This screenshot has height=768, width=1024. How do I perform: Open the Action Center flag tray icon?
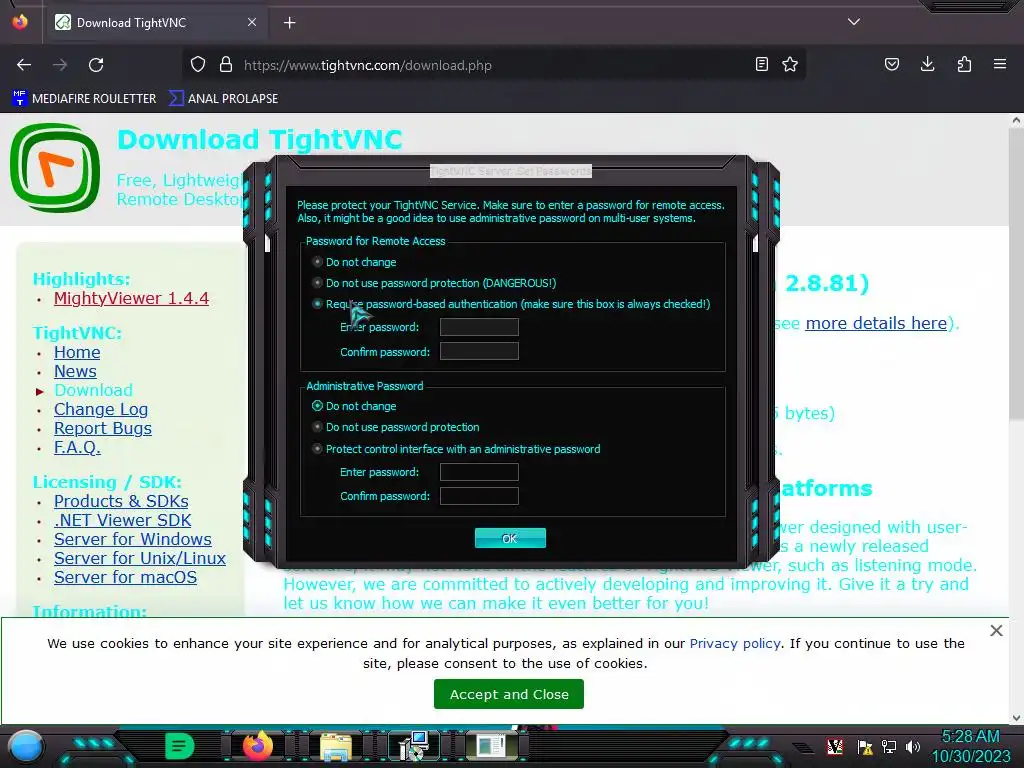click(865, 747)
